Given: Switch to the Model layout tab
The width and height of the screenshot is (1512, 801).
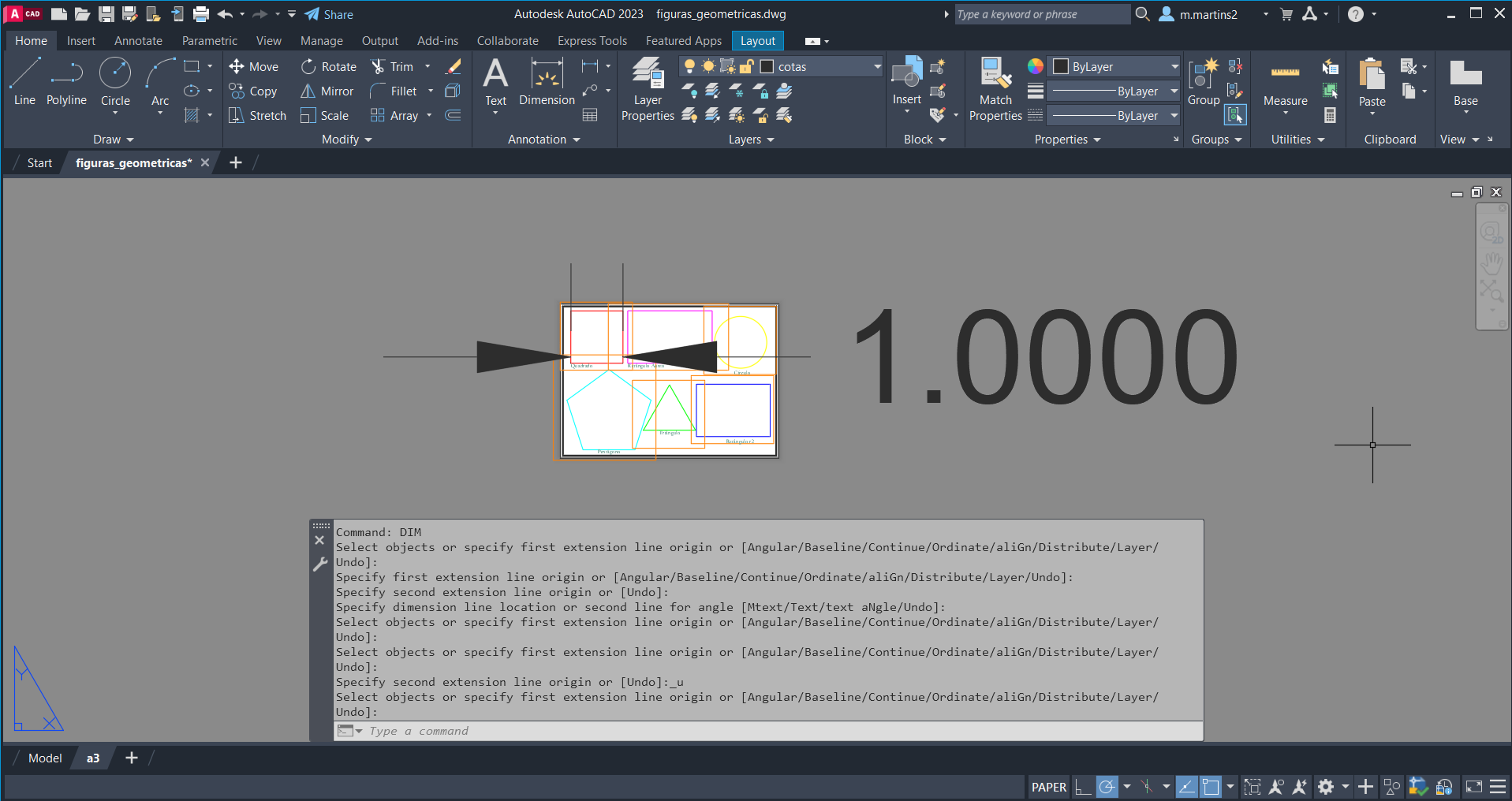Looking at the screenshot, I should 45,758.
